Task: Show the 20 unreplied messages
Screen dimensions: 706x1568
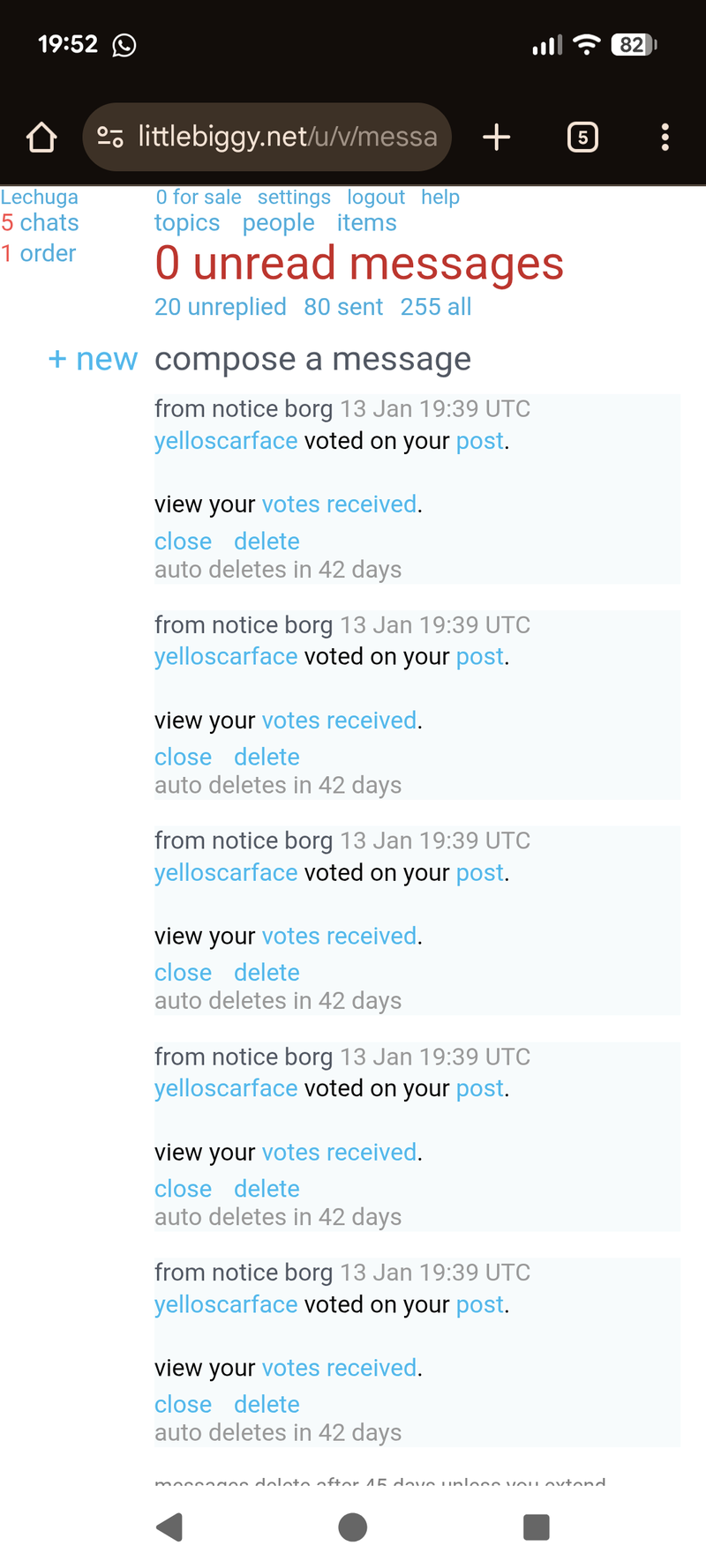Action: coord(221,307)
